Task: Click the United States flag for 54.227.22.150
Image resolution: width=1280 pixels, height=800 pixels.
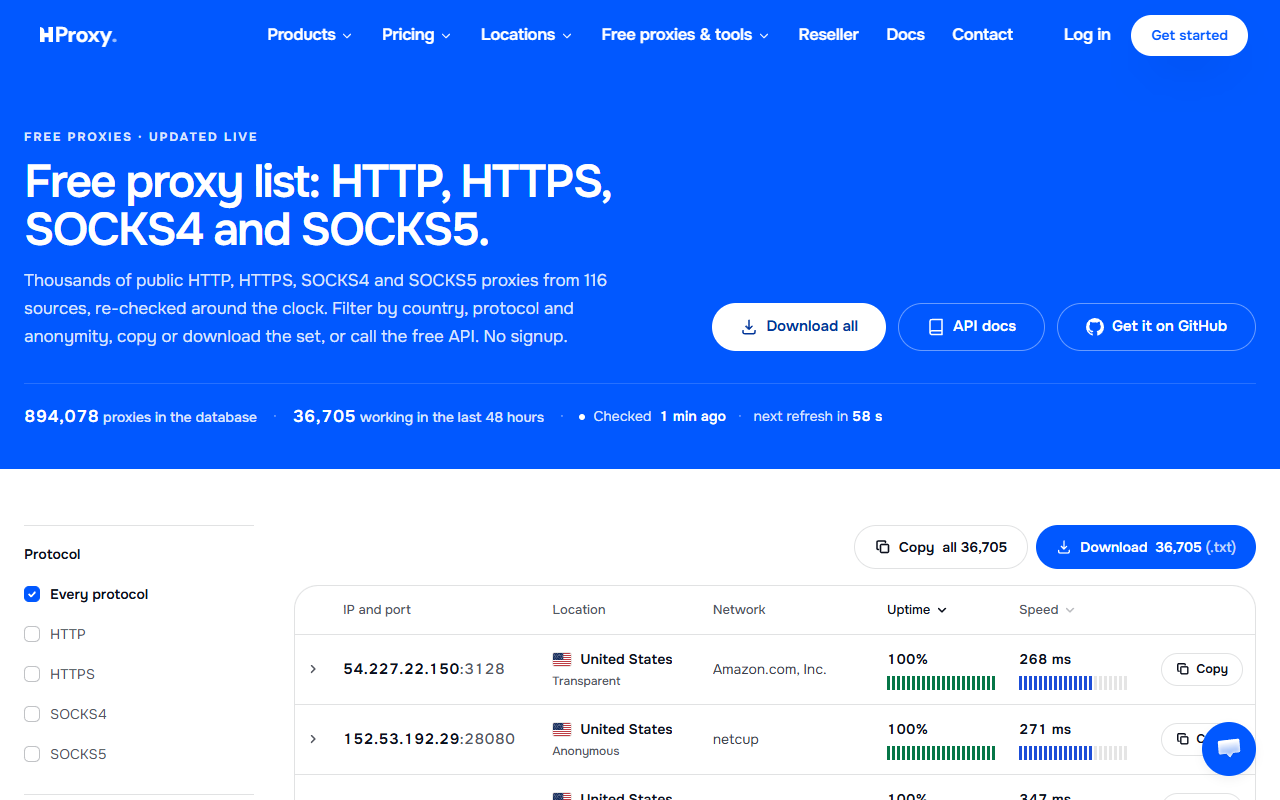Action: pos(562,659)
